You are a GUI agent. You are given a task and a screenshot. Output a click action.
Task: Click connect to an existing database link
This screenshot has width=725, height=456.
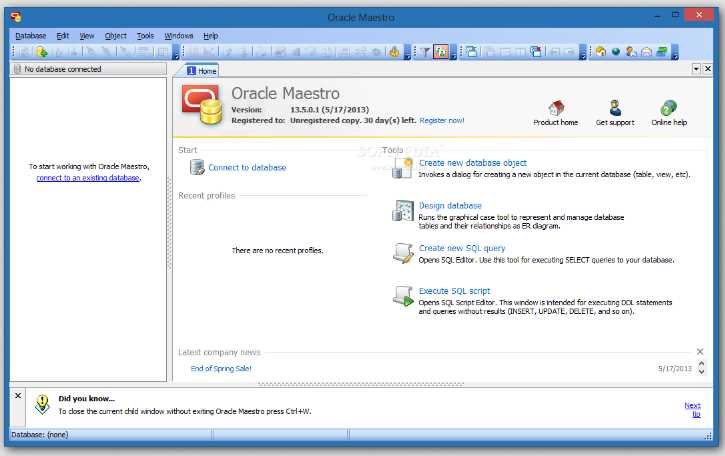(88, 178)
